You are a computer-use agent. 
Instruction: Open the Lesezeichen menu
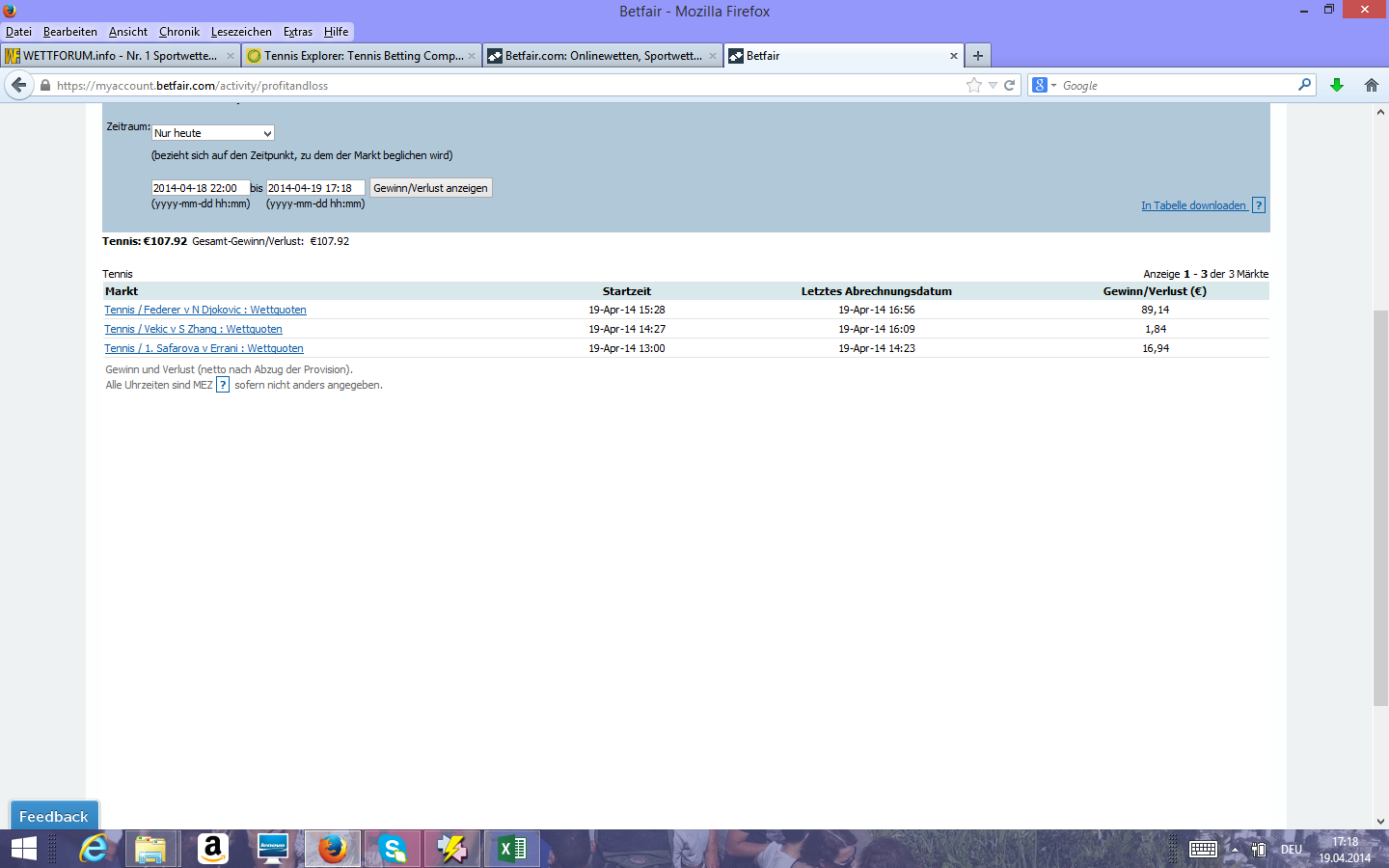[241, 32]
